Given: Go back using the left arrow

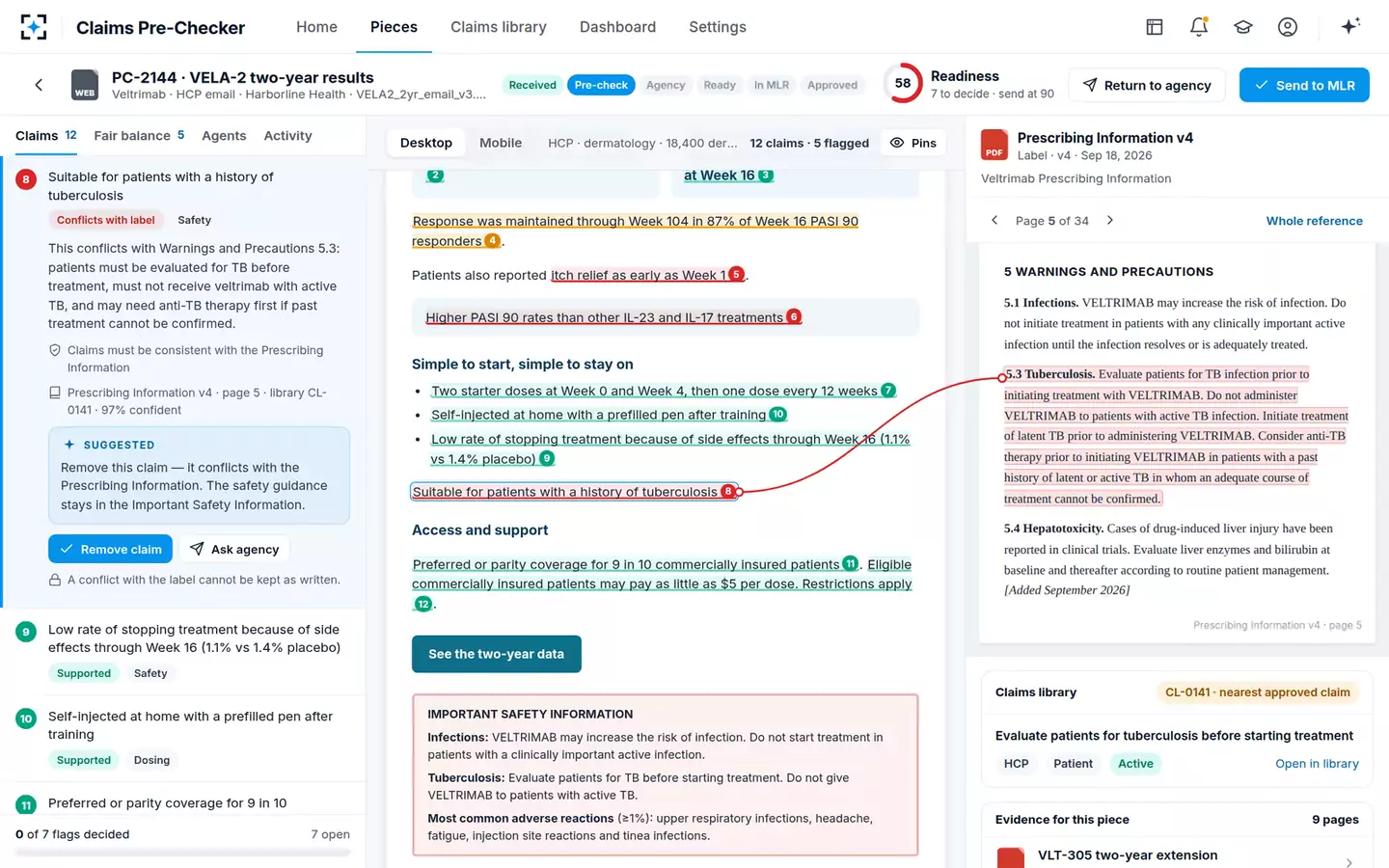Looking at the screenshot, I should click(x=39, y=85).
